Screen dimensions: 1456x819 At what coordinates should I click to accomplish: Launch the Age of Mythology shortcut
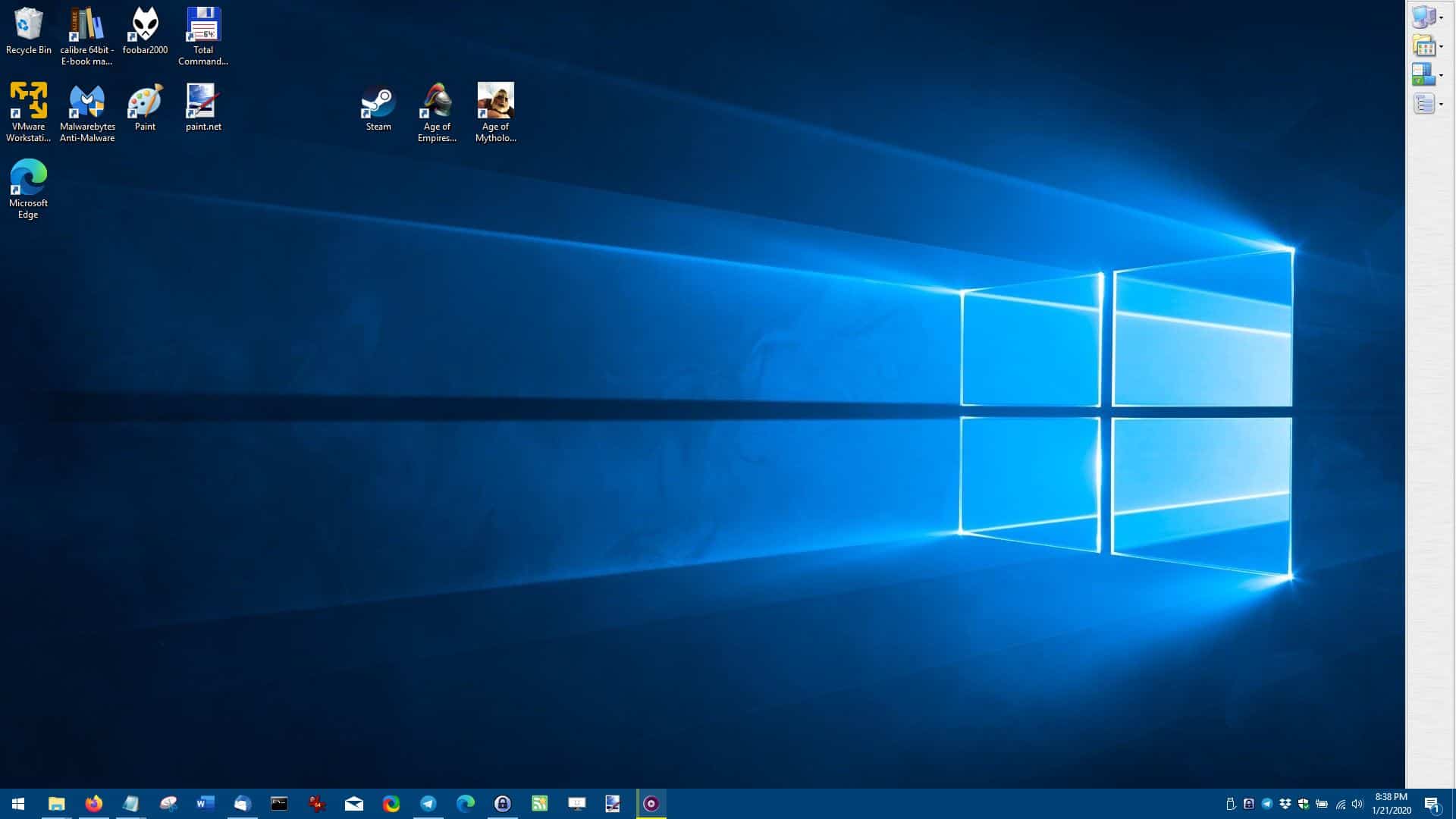tap(495, 99)
